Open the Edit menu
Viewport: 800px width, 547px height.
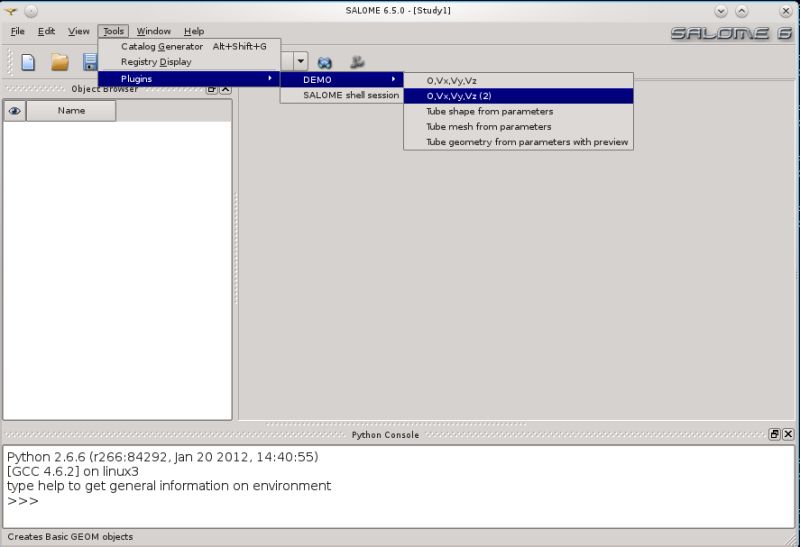(x=46, y=31)
